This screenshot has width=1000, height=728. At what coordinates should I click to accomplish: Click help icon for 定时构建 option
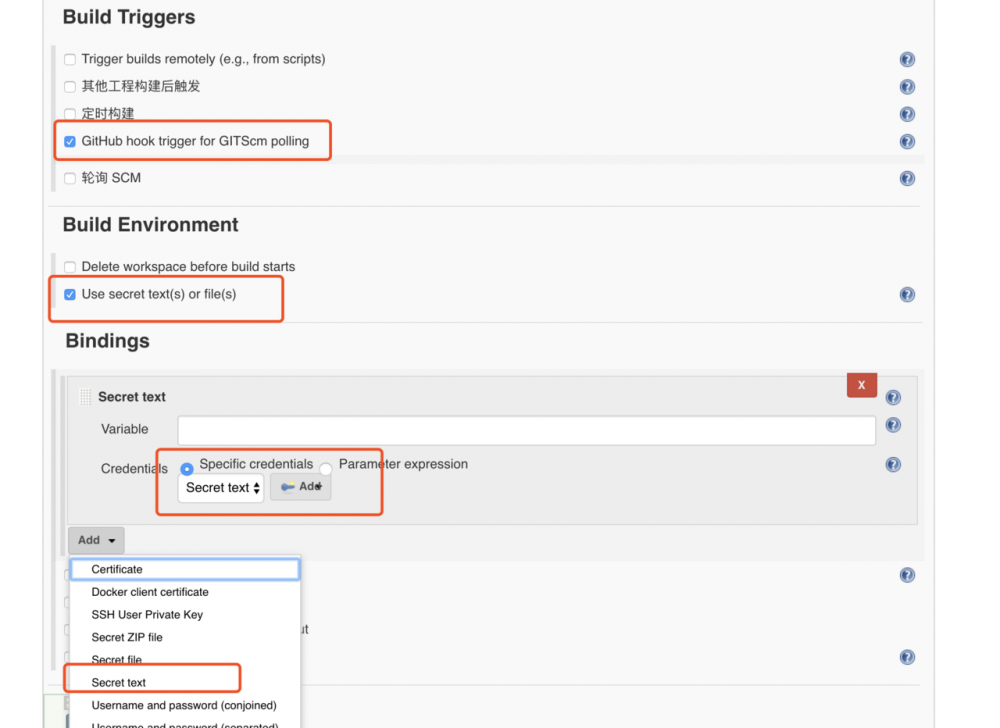click(x=907, y=115)
